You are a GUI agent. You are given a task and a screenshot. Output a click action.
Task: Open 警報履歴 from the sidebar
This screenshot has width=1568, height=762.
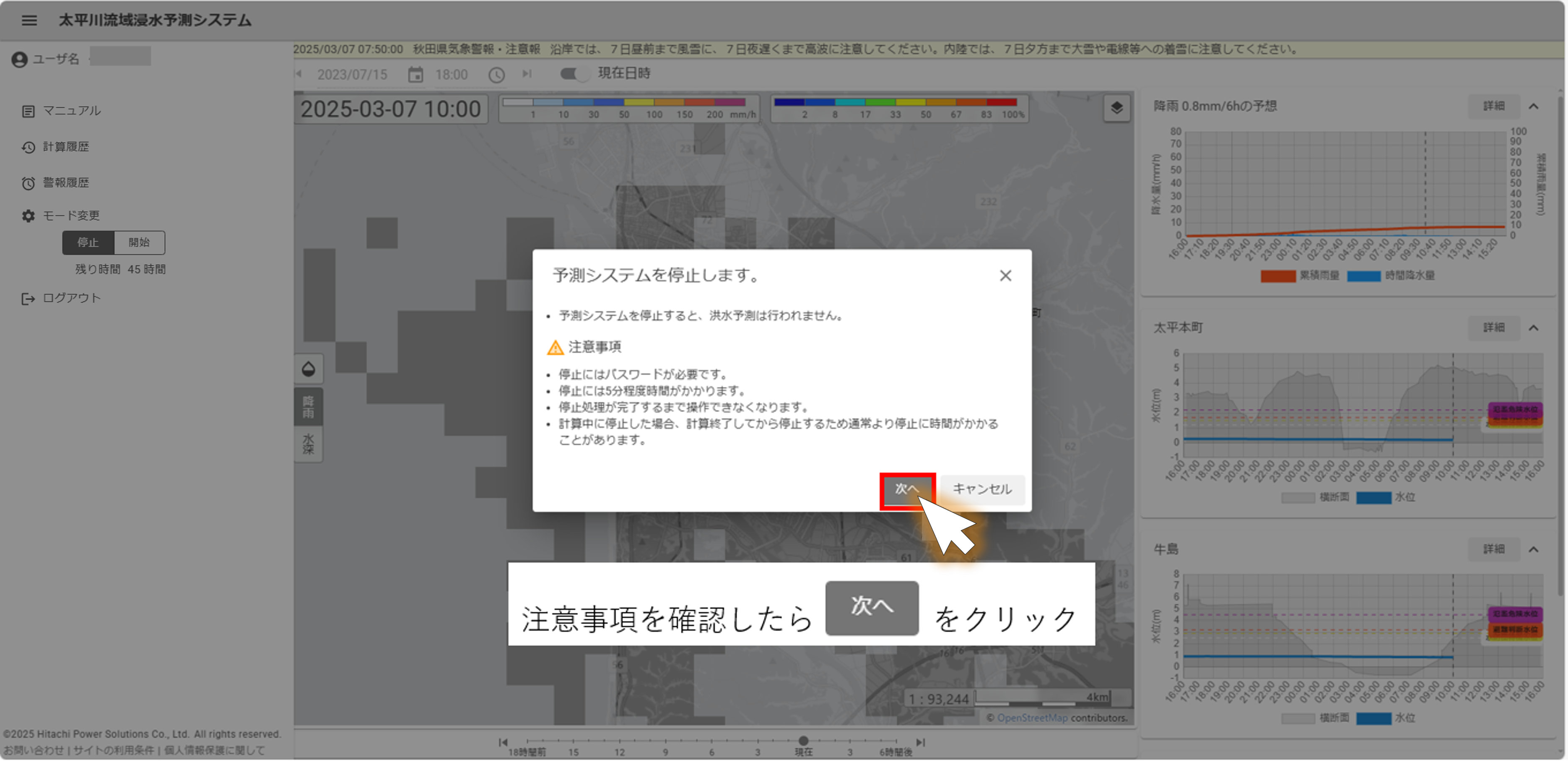66,183
